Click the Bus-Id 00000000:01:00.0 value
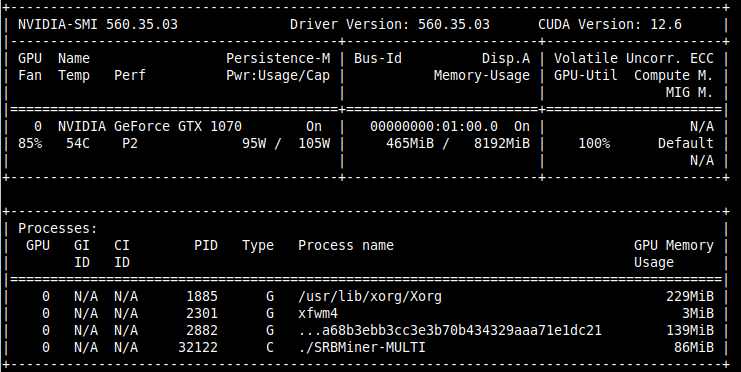This screenshot has height=372, width=741. pyautogui.click(x=434, y=126)
